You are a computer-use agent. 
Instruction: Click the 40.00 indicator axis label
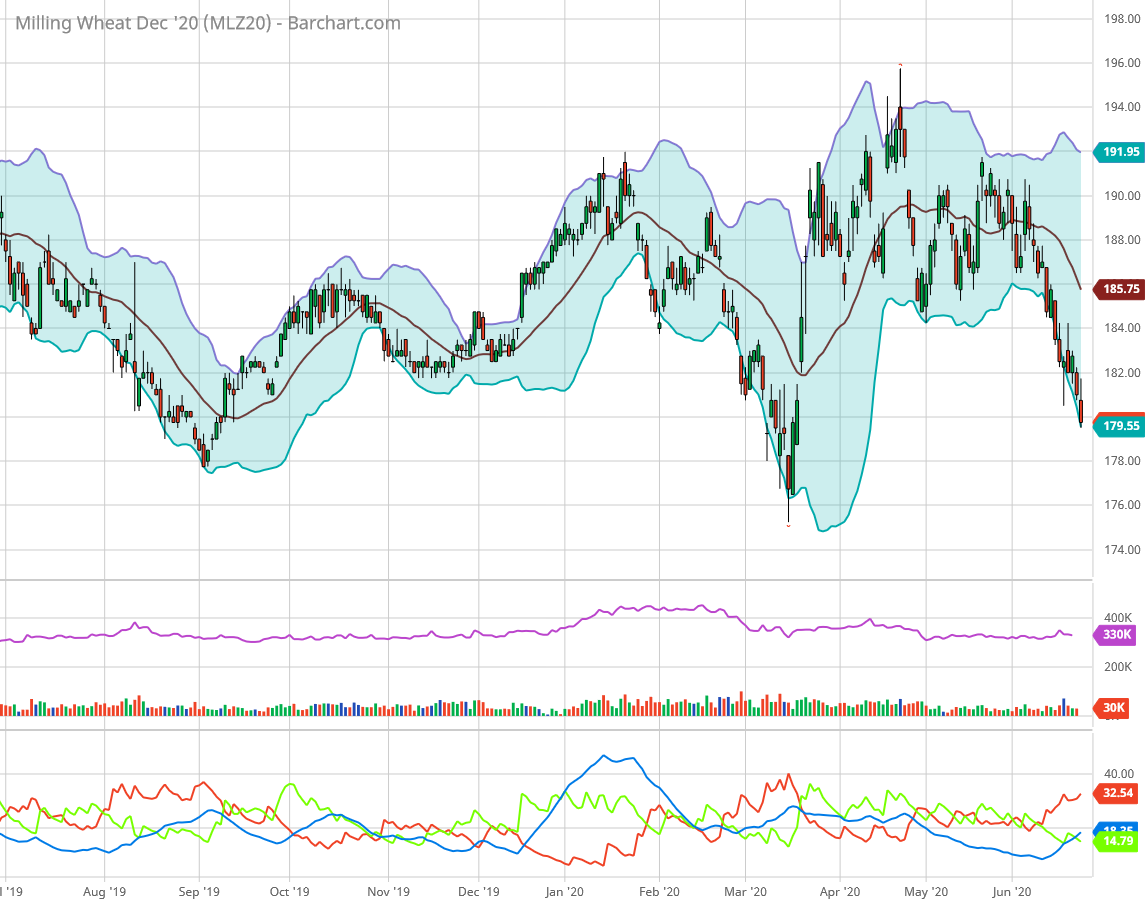pos(1118,774)
